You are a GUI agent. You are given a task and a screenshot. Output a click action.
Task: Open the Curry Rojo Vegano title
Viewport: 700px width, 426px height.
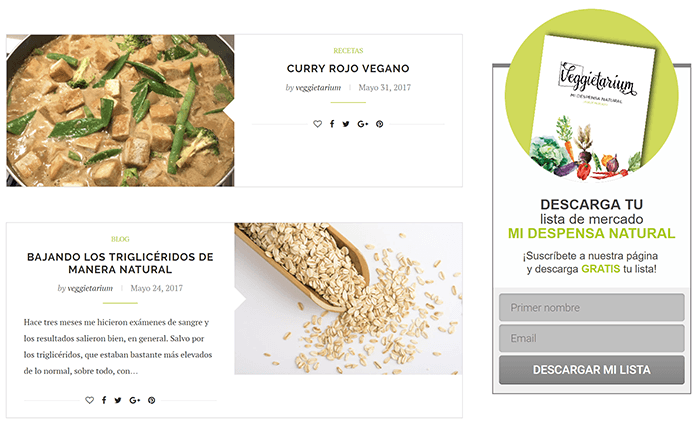pos(348,68)
